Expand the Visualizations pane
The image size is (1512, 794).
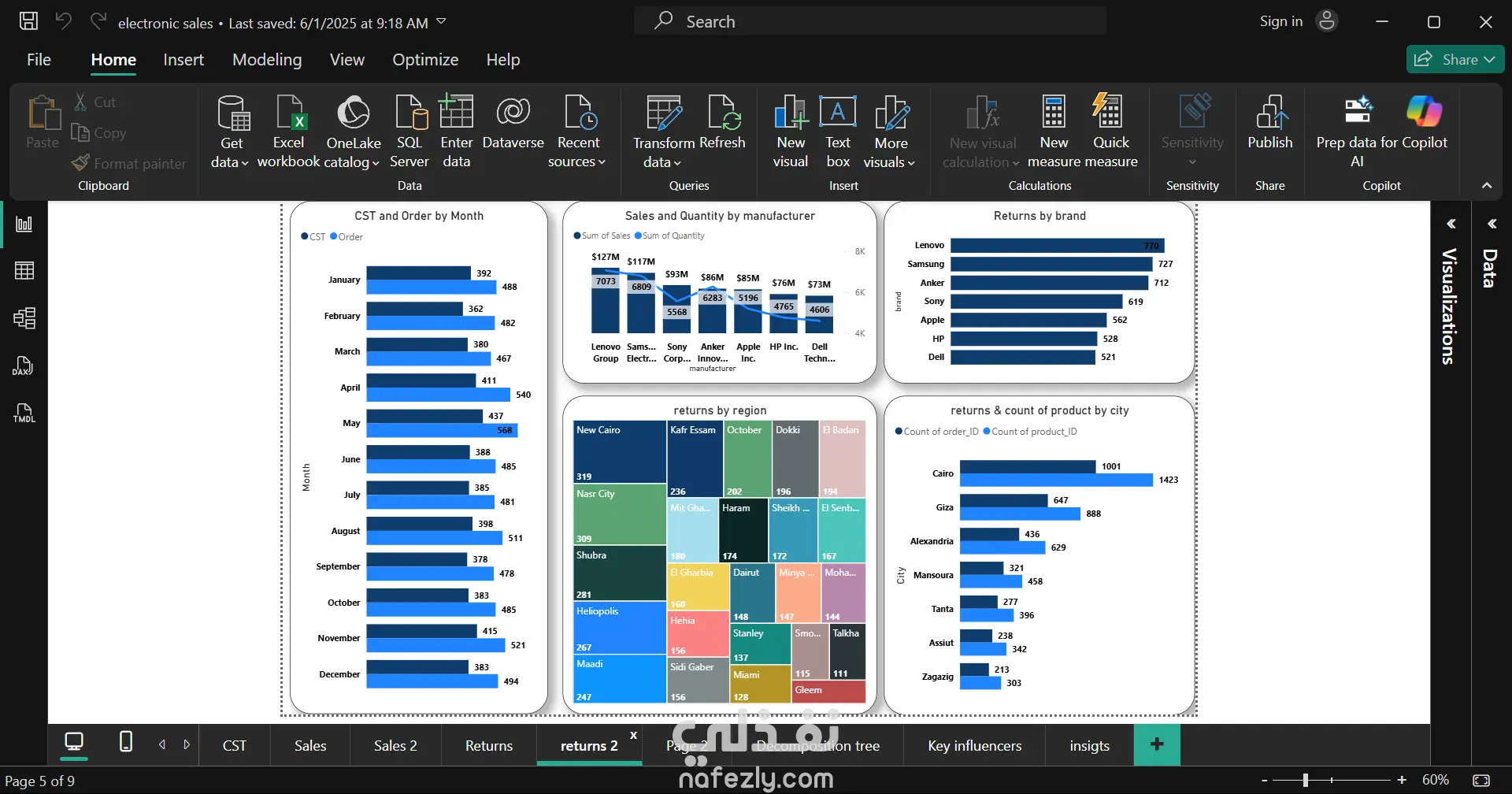click(1451, 224)
